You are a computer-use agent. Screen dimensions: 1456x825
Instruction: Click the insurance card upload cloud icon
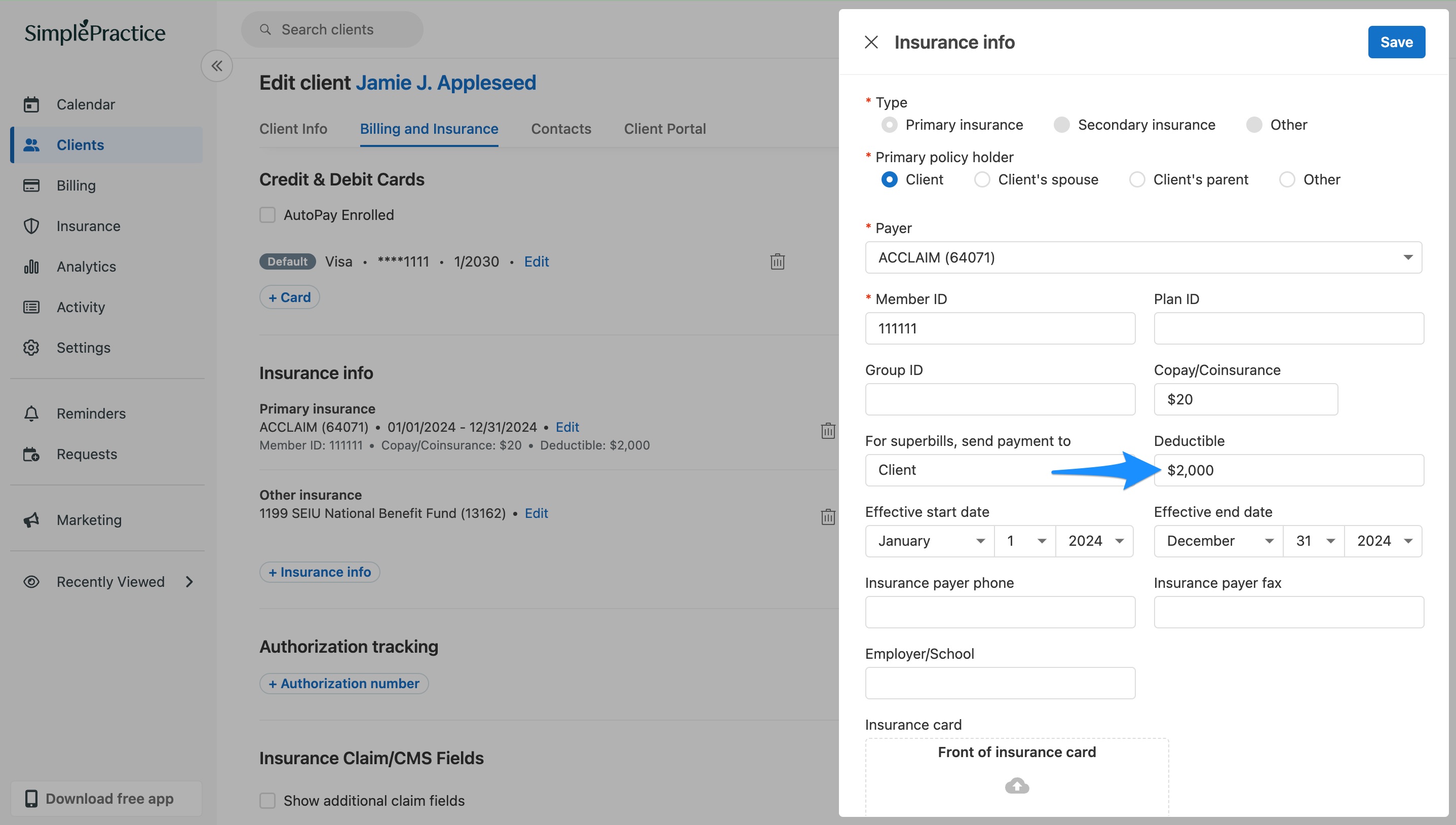coord(1017,786)
